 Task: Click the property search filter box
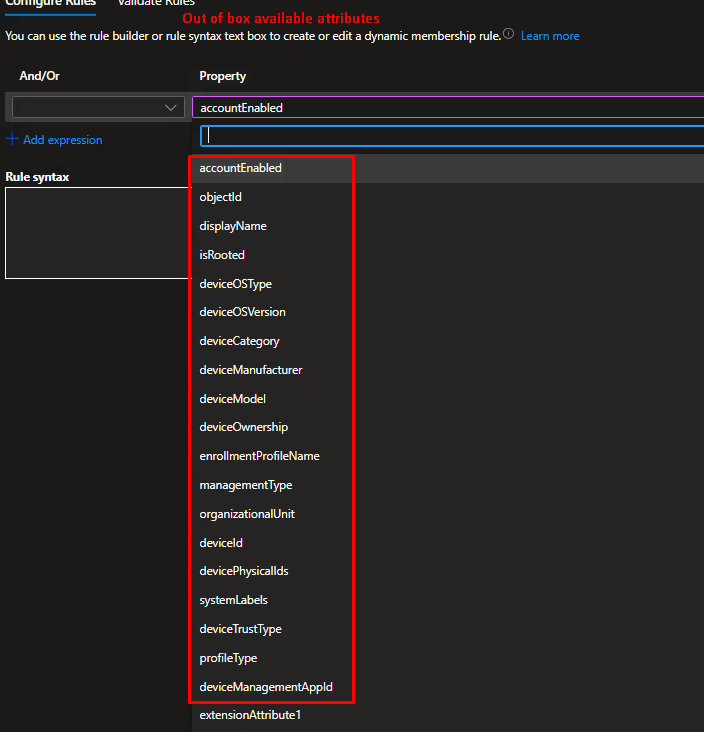point(452,136)
